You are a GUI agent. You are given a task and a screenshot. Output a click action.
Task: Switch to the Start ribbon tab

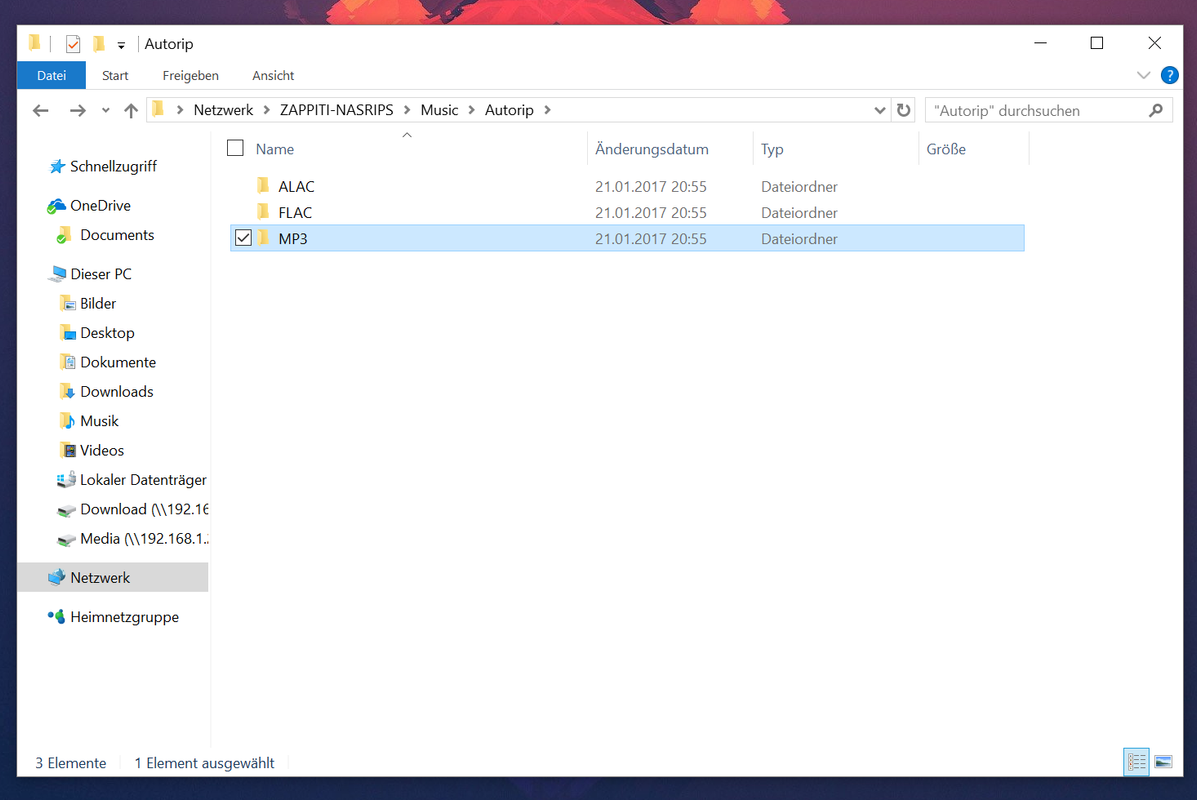coord(115,76)
